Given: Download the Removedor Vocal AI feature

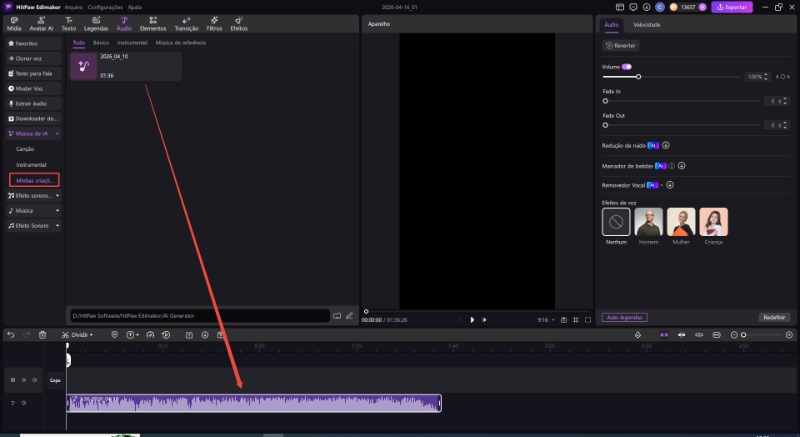Looking at the screenshot, I should coord(670,185).
